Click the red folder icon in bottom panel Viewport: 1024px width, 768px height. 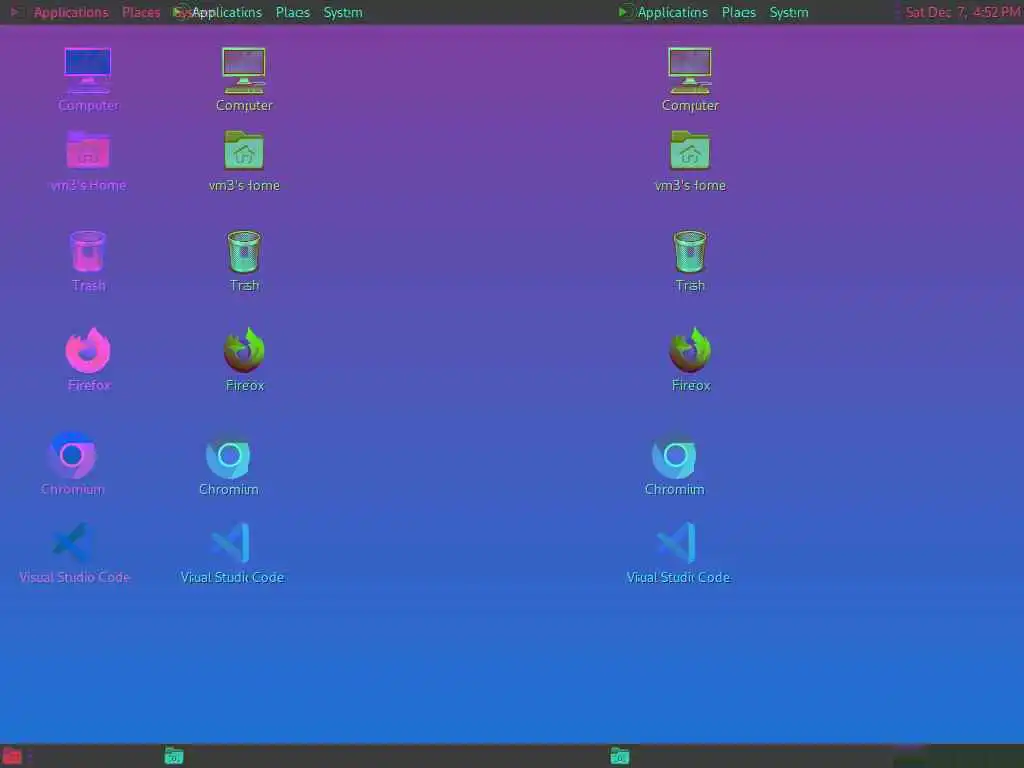[x=12, y=756]
